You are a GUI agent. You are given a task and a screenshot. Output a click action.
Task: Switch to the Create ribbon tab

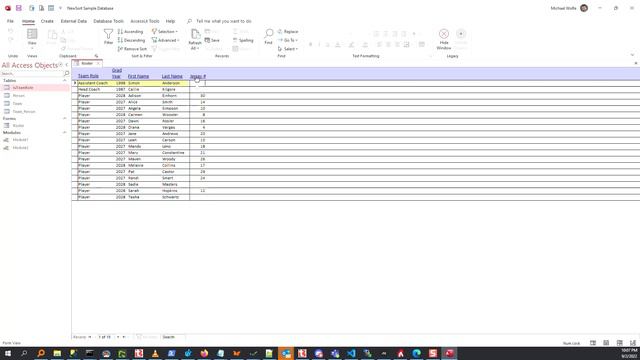(x=47, y=21)
